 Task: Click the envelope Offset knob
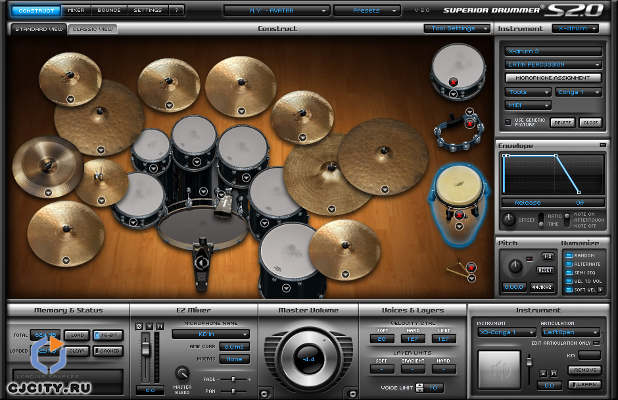point(509,220)
